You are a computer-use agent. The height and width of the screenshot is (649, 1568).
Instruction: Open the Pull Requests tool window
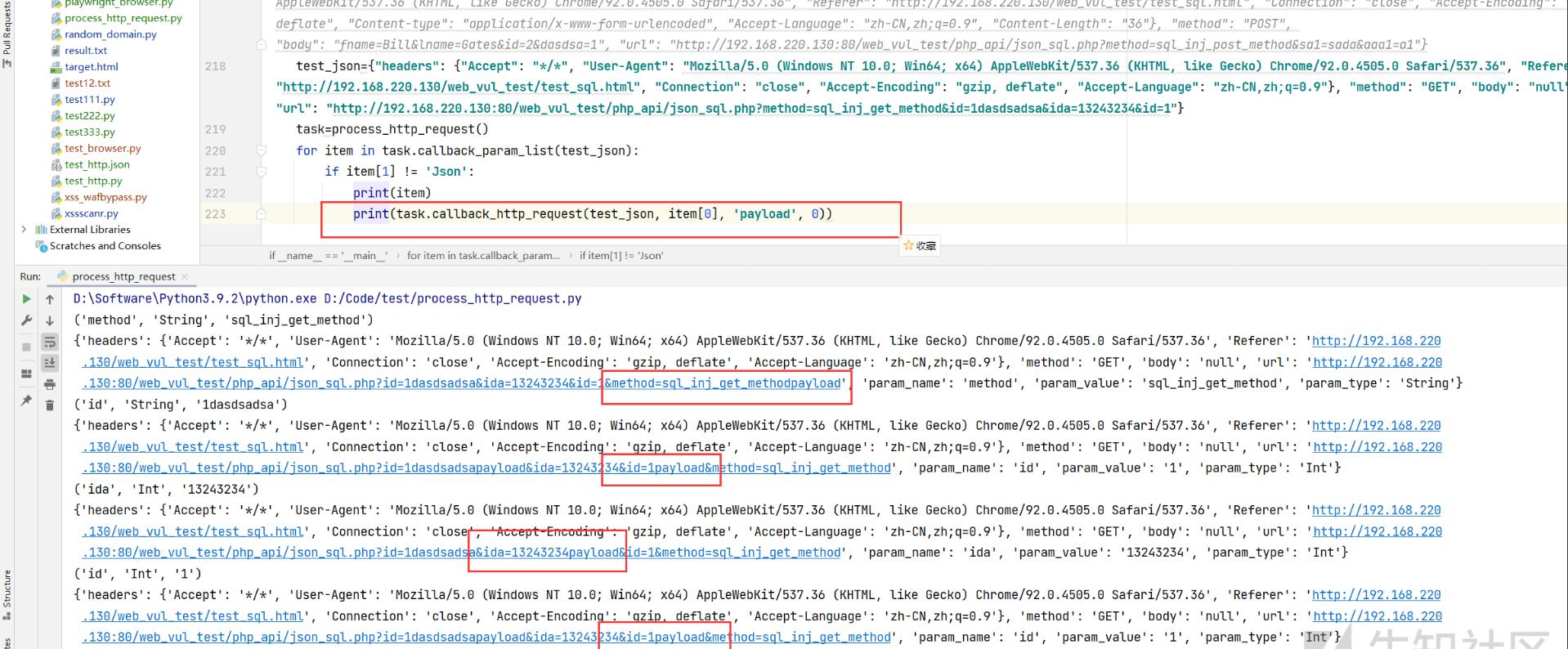click(7, 33)
